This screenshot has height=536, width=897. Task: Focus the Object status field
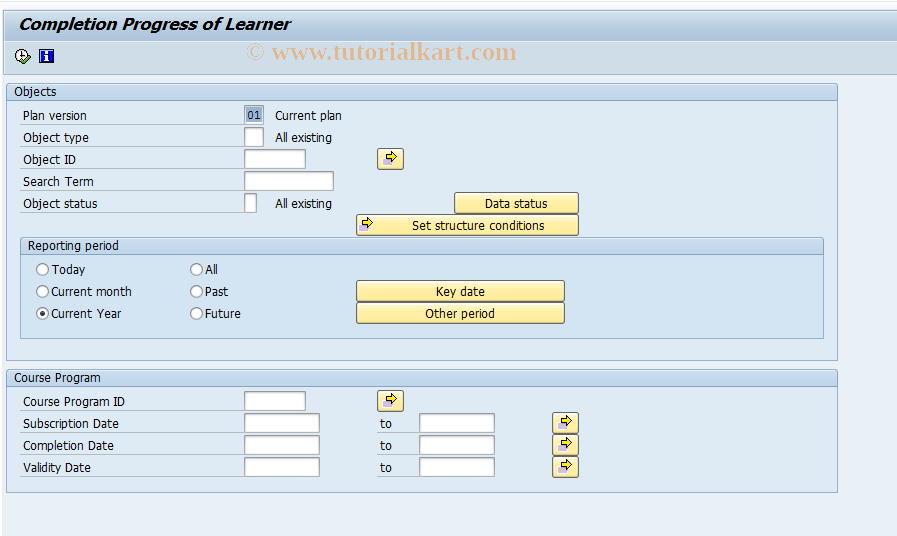coord(251,203)
